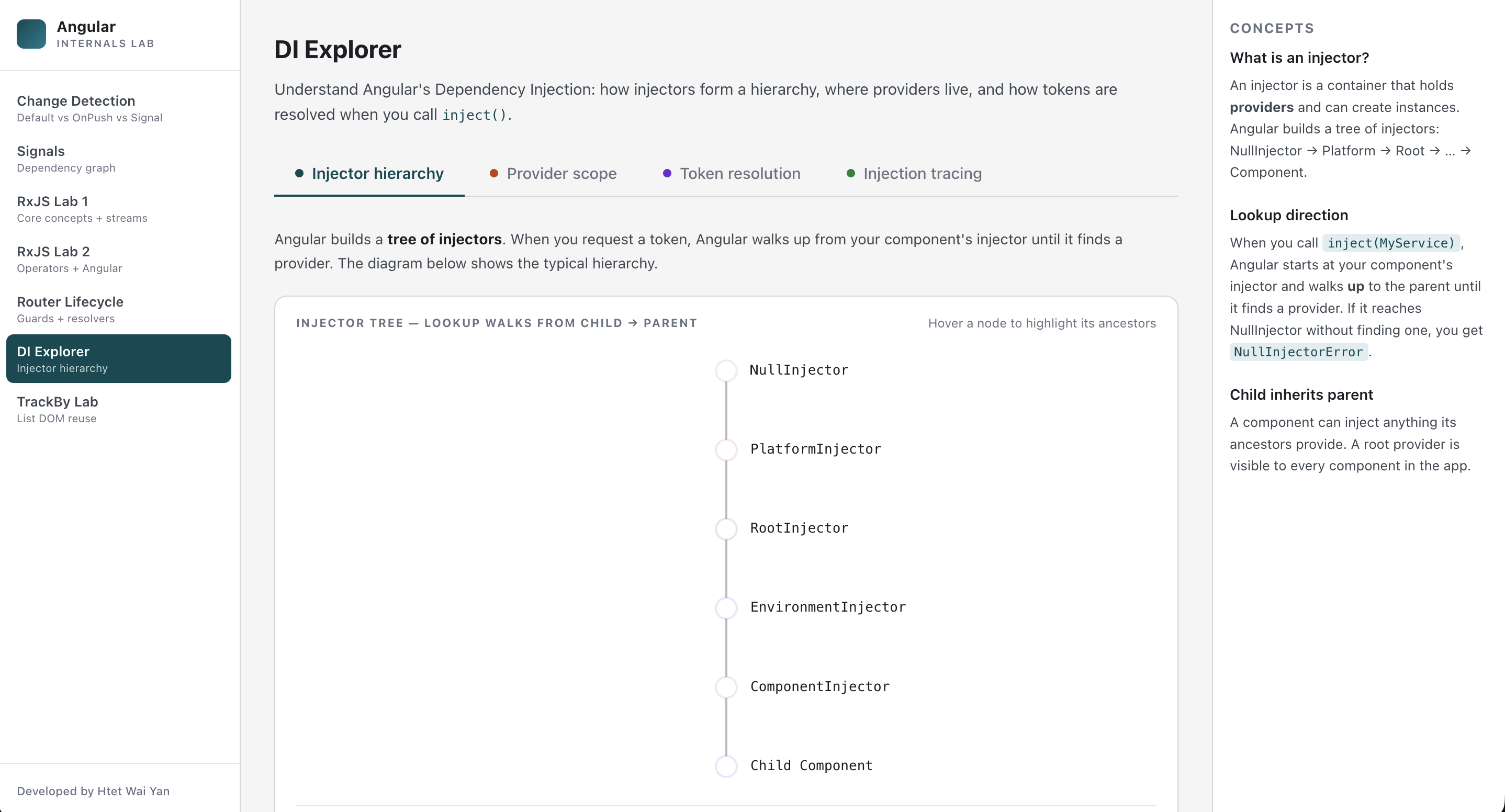The image size is (1505, 812).
Task: Click the NullInjector node circle
Action: click(726, 370)
